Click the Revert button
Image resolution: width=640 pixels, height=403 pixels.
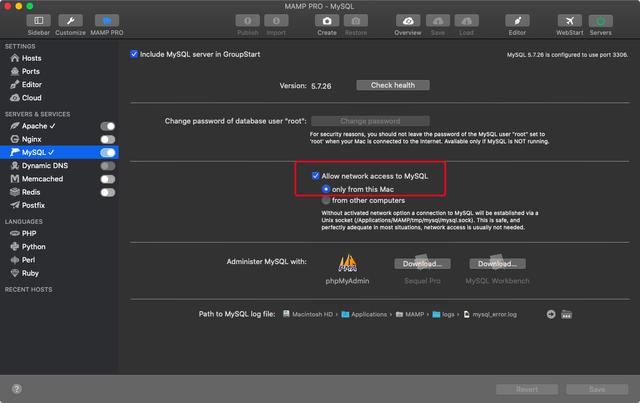coord(527,389)
